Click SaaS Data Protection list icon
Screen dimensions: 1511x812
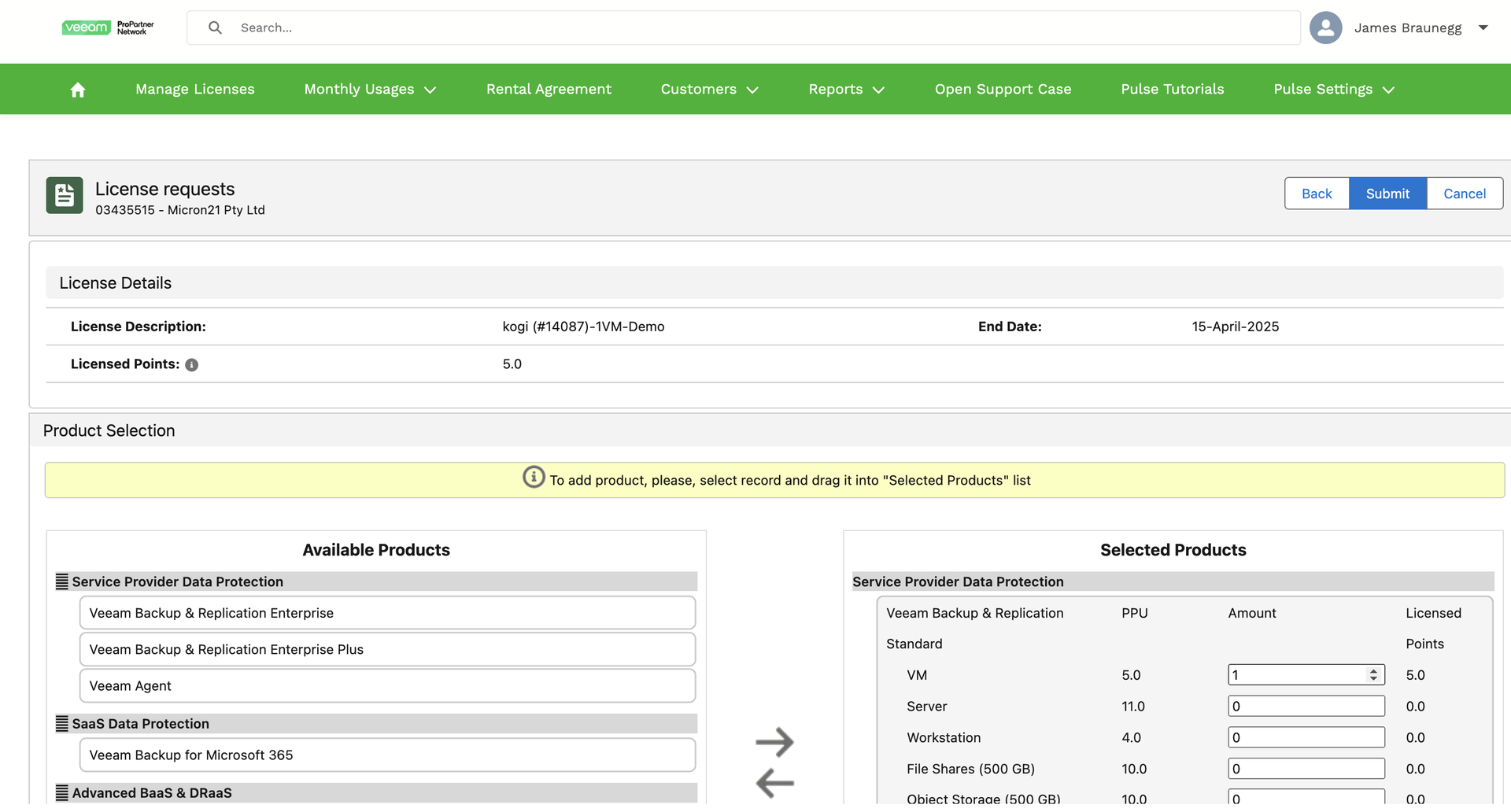click(x=62, y=724)
